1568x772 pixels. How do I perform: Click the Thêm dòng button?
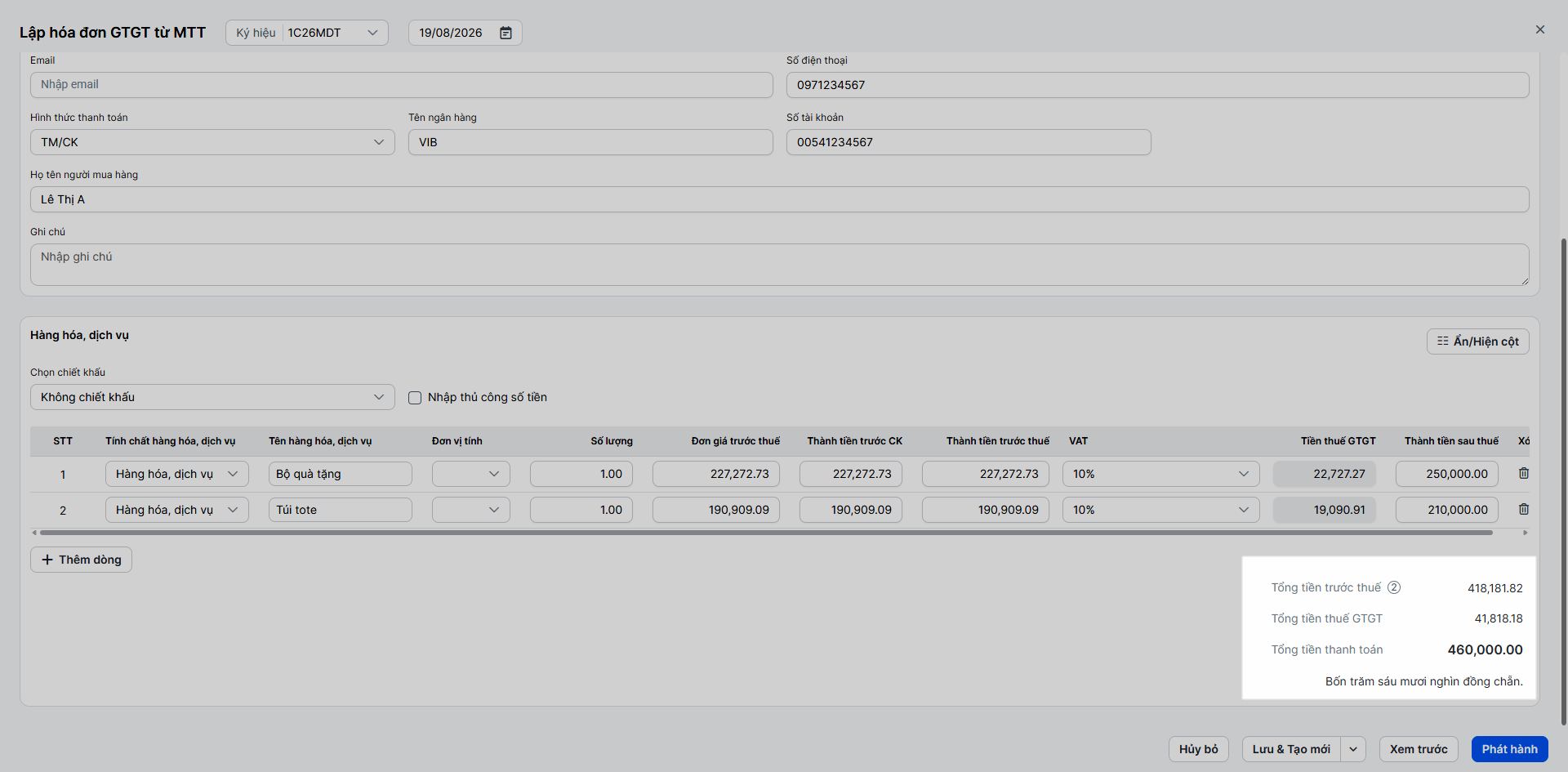tap(81, 560)
